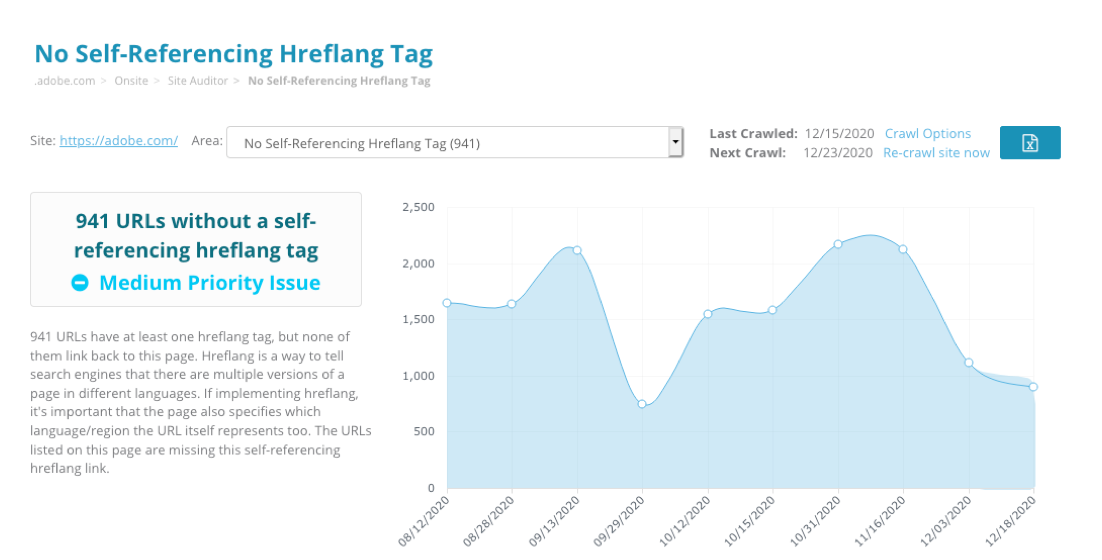Click the 10/12/2020 chart data point
This screenshot has height=560, width=1102.
(707, 314)
